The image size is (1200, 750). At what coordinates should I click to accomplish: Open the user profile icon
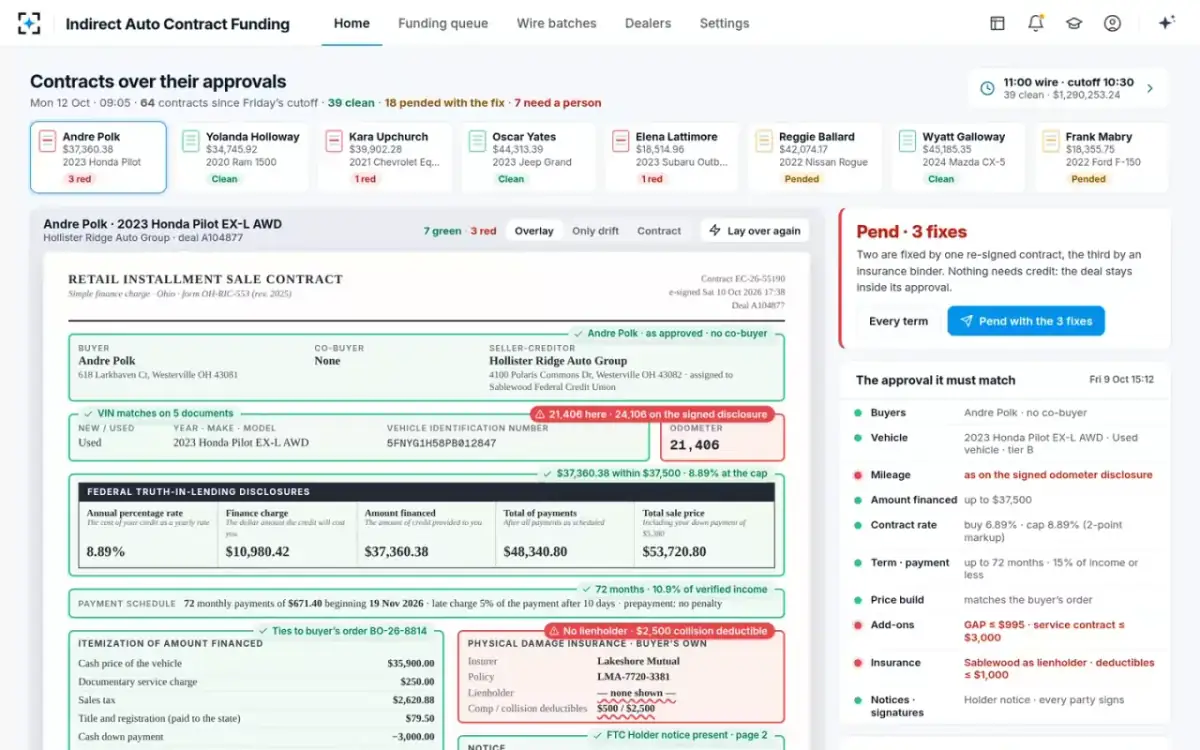(1112, 23)
